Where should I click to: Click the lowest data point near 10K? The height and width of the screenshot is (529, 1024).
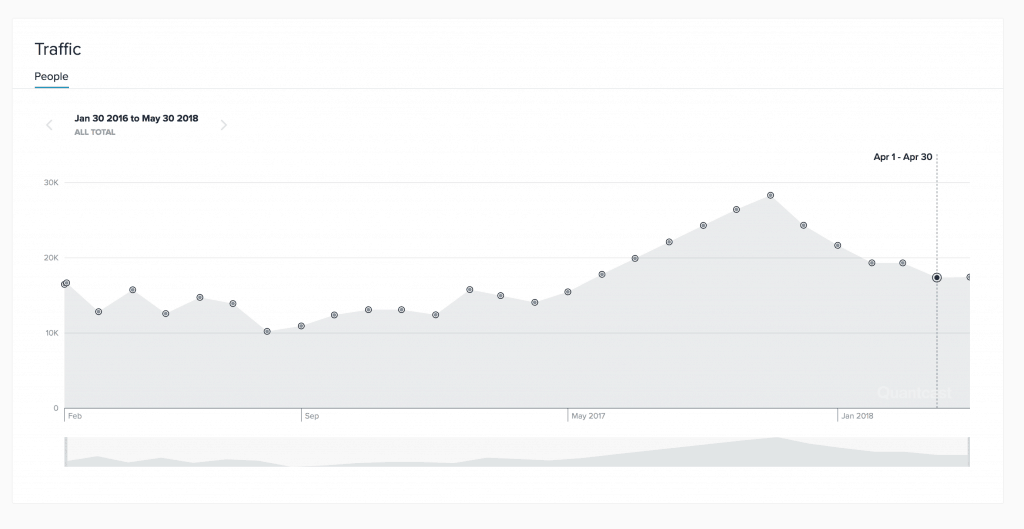click(x=267, y=331)
